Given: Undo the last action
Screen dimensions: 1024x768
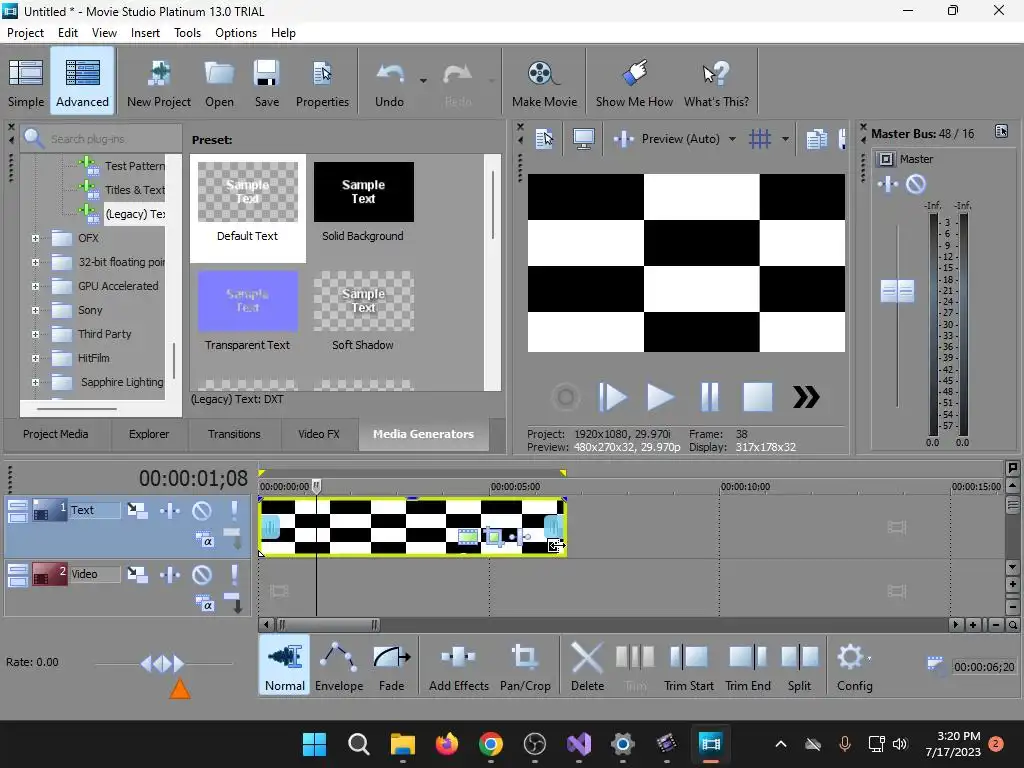Looking at the screenshot, I should coord(390,83).
